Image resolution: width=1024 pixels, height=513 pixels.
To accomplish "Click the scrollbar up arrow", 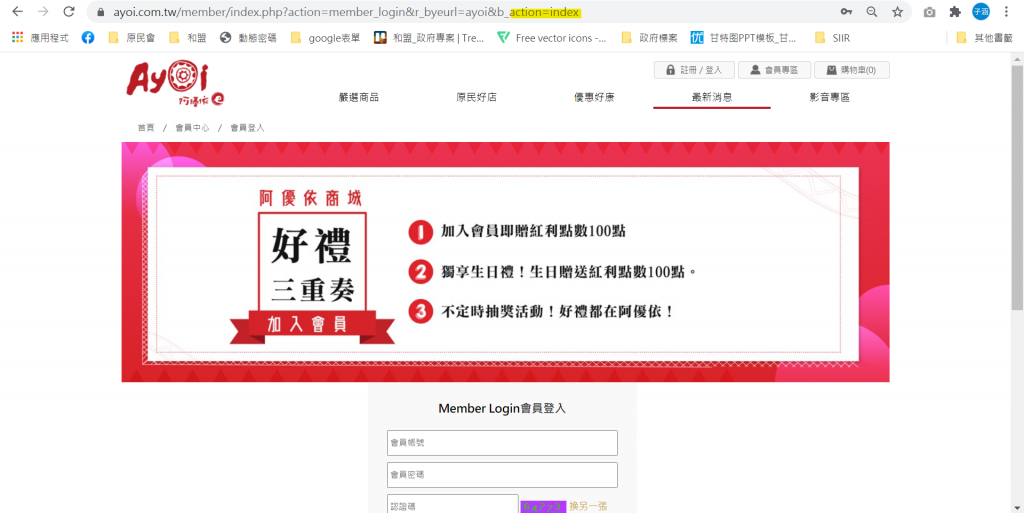I will click(1017, 59).
